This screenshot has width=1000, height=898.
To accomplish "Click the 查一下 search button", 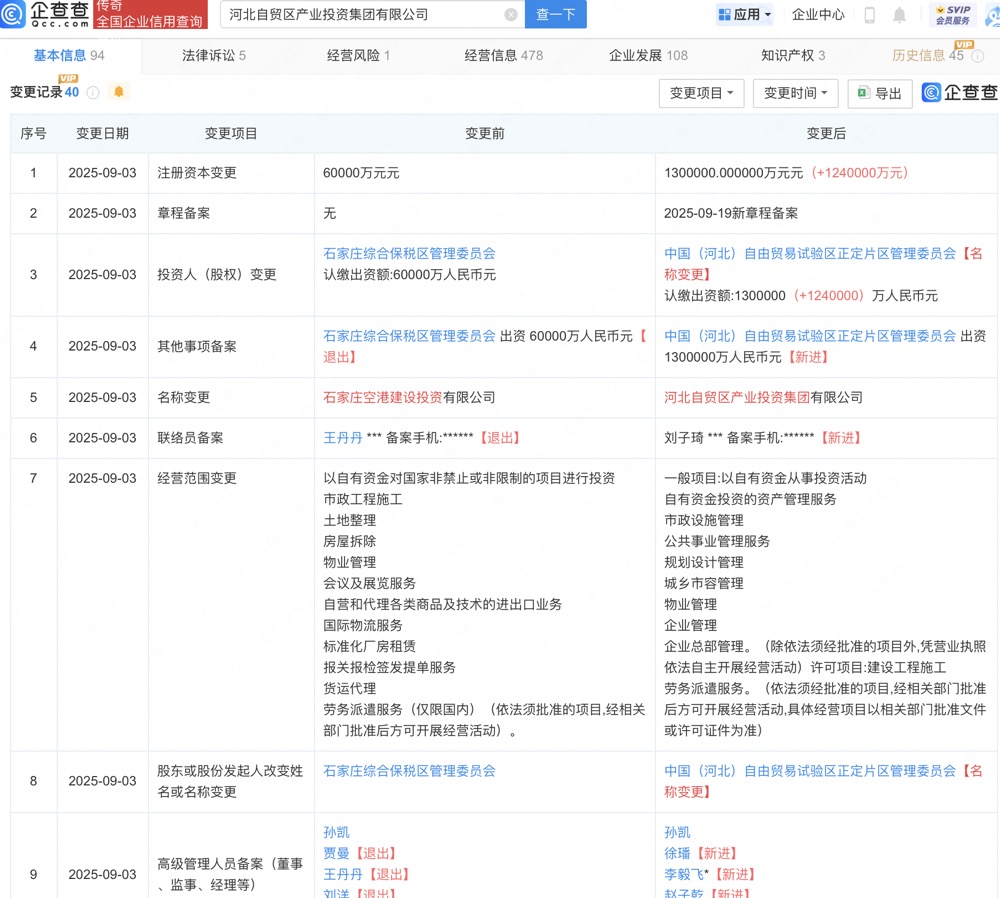I will click(555, 15).
